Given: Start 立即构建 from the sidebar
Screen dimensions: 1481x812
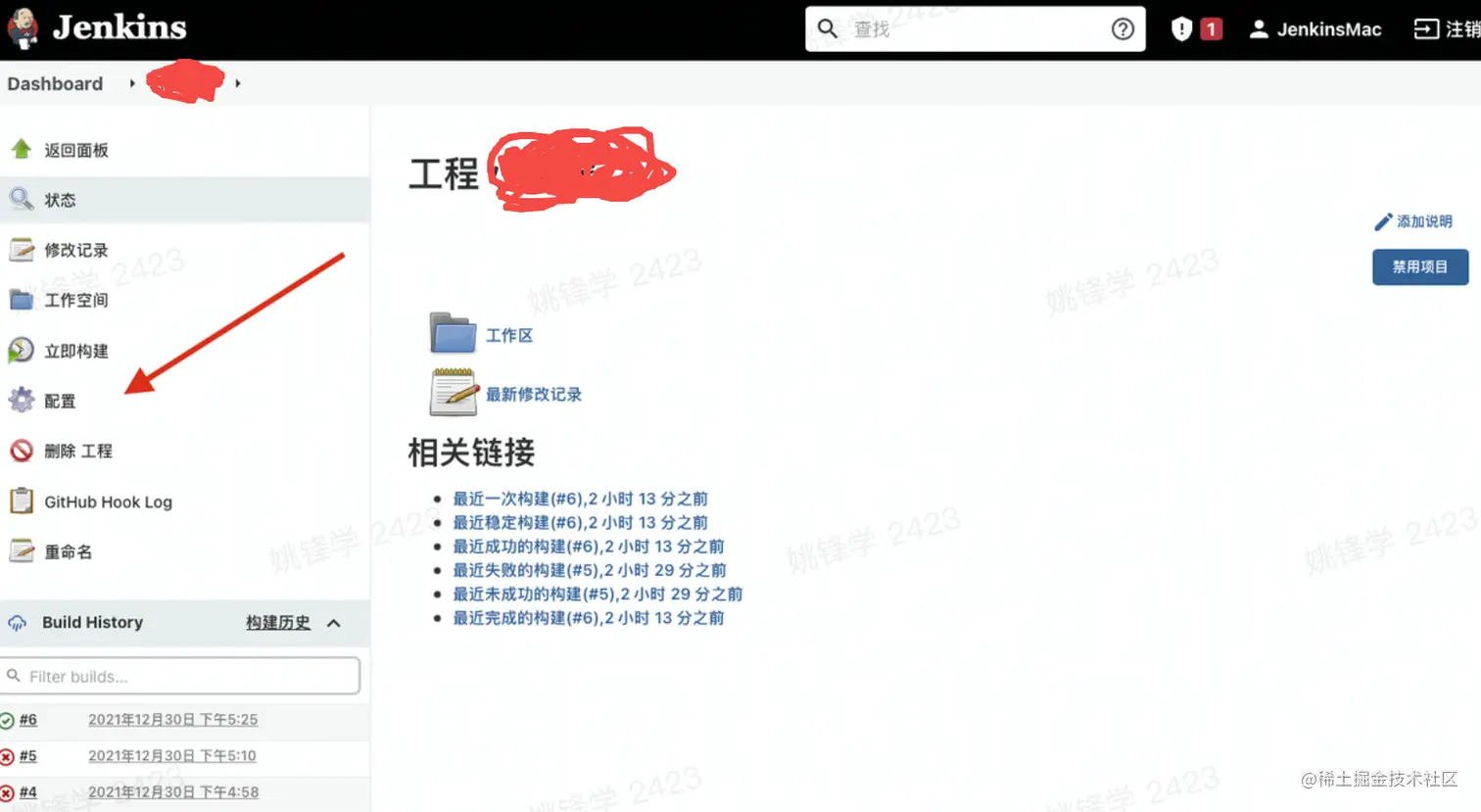Looking at the screenshot, I should click(76, 351).
